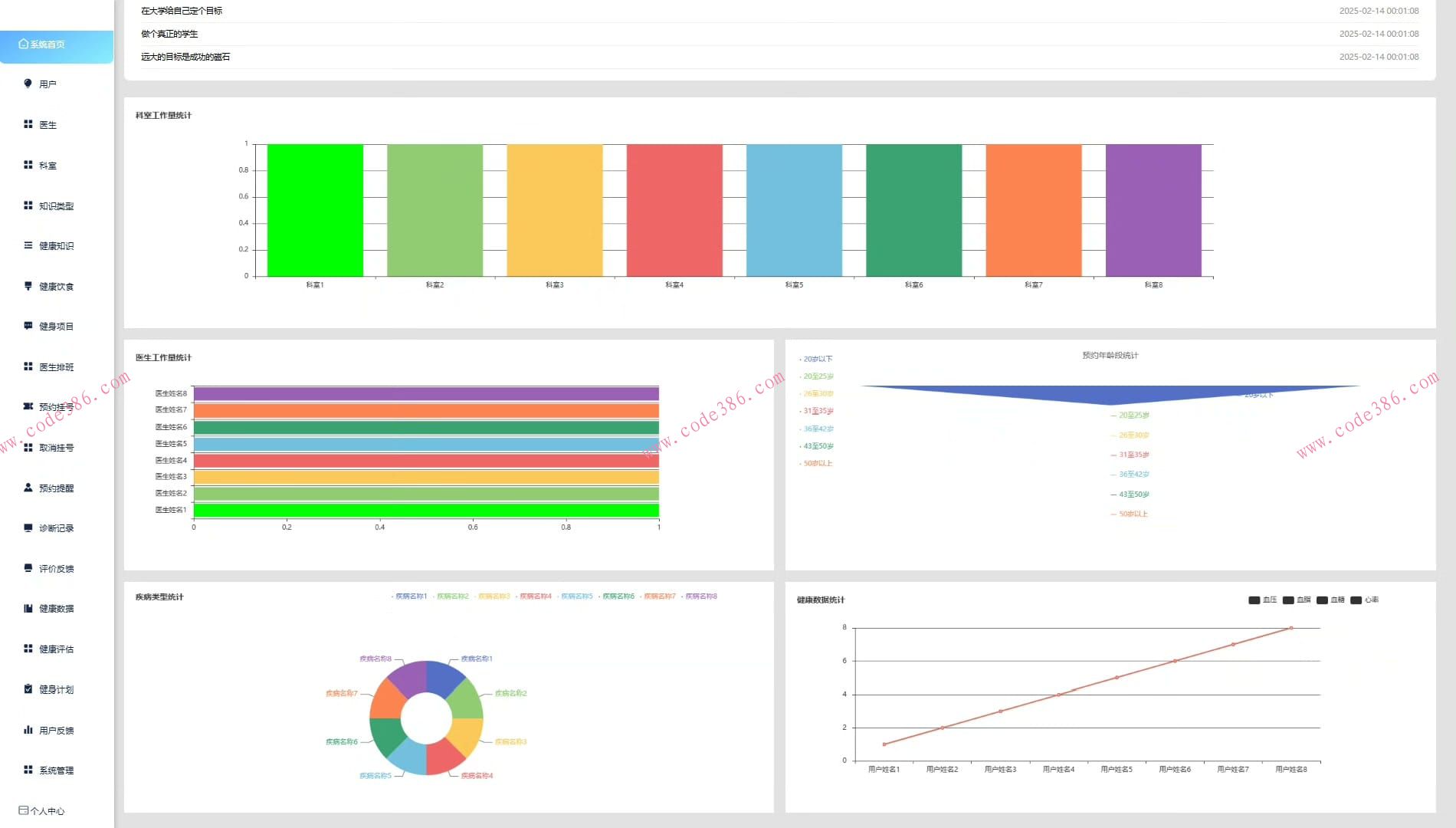Toggle the 血压 legend series

click(1263, 600)
